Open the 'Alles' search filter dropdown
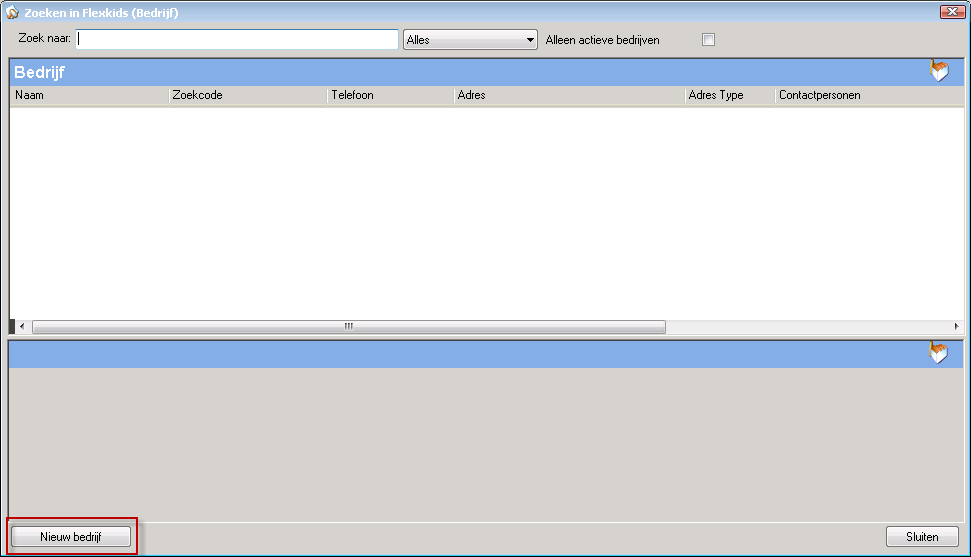This screenshot has width=971, height=557. (x=470, y=40)
